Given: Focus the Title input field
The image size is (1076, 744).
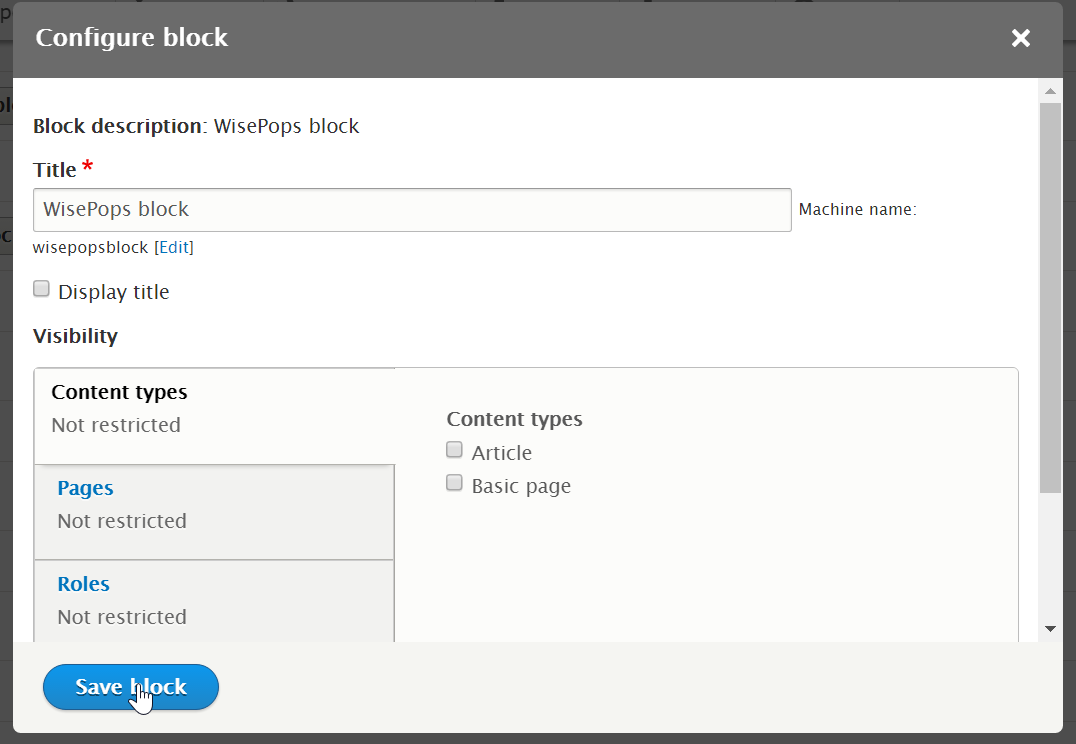Looking at the screenshot, I should (x=412, y=210).
